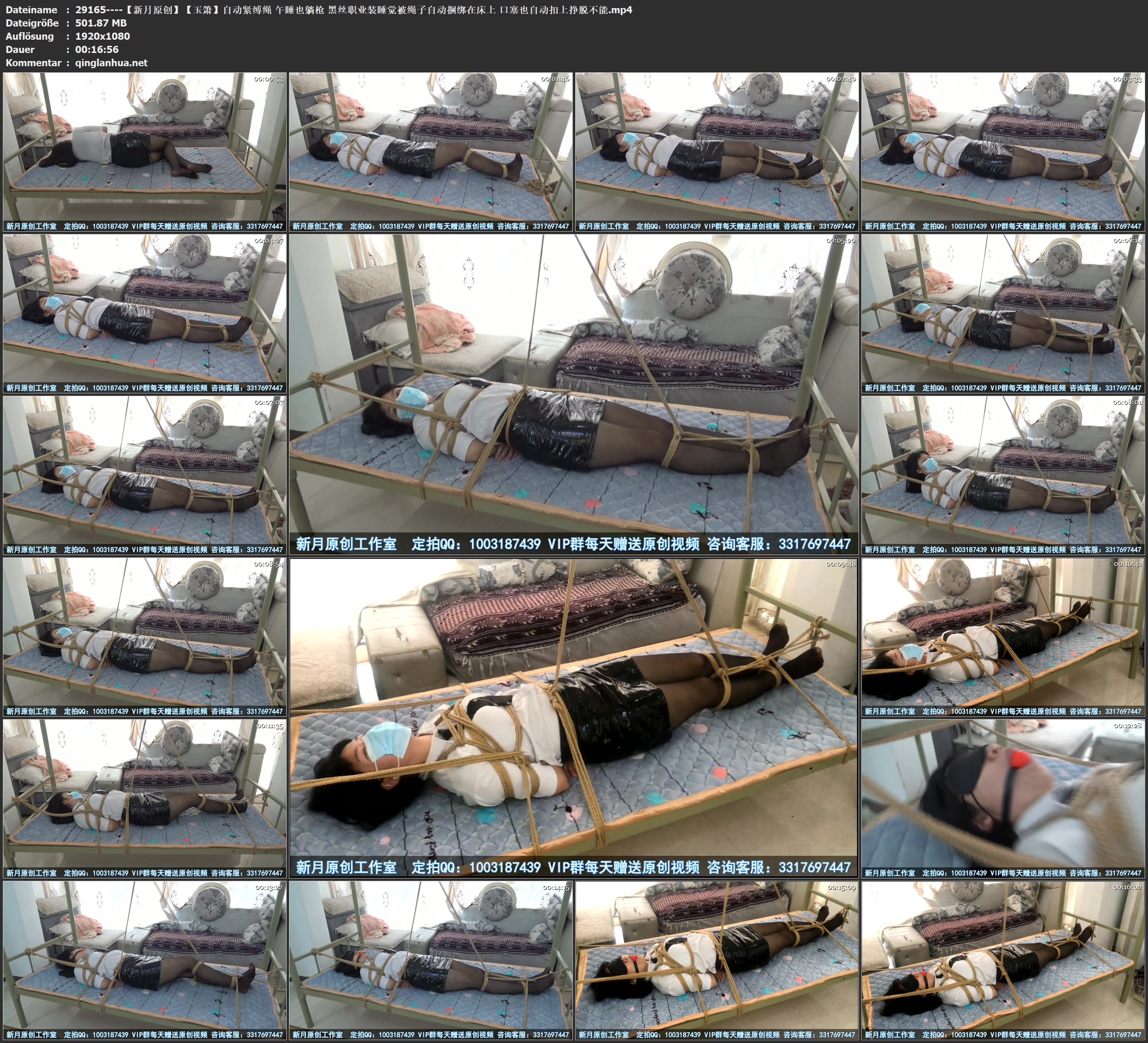
Task: Open the thumbnail stamped 00:00:53
Action: [x=145, y=152]
